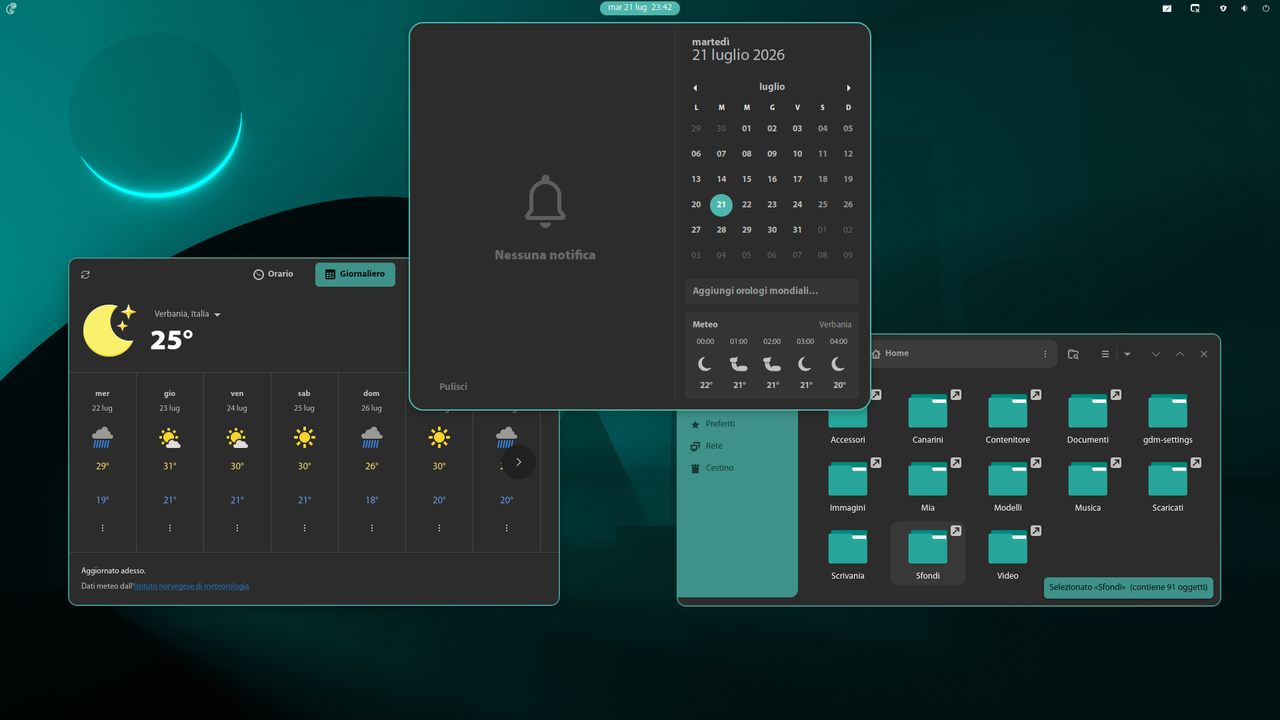Open Preferiti in the file manager sidebar
Viewport: 1280px width, 720px height.
(720, 424)
